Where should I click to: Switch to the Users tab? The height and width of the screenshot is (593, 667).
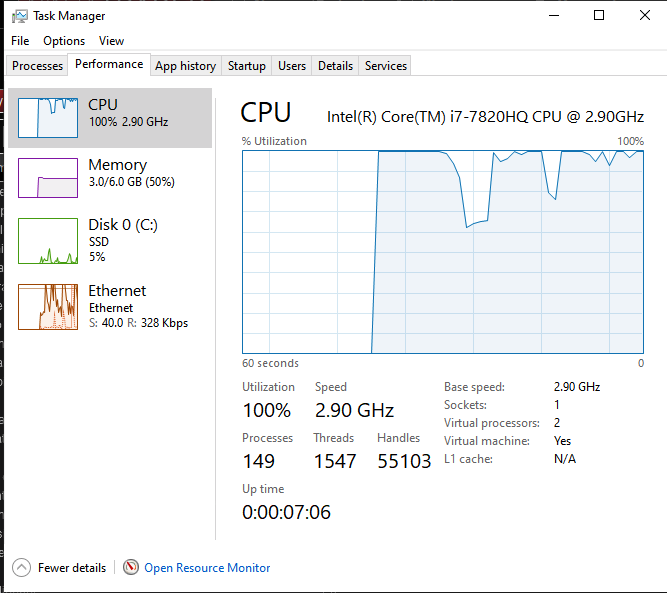coord(292,66)
